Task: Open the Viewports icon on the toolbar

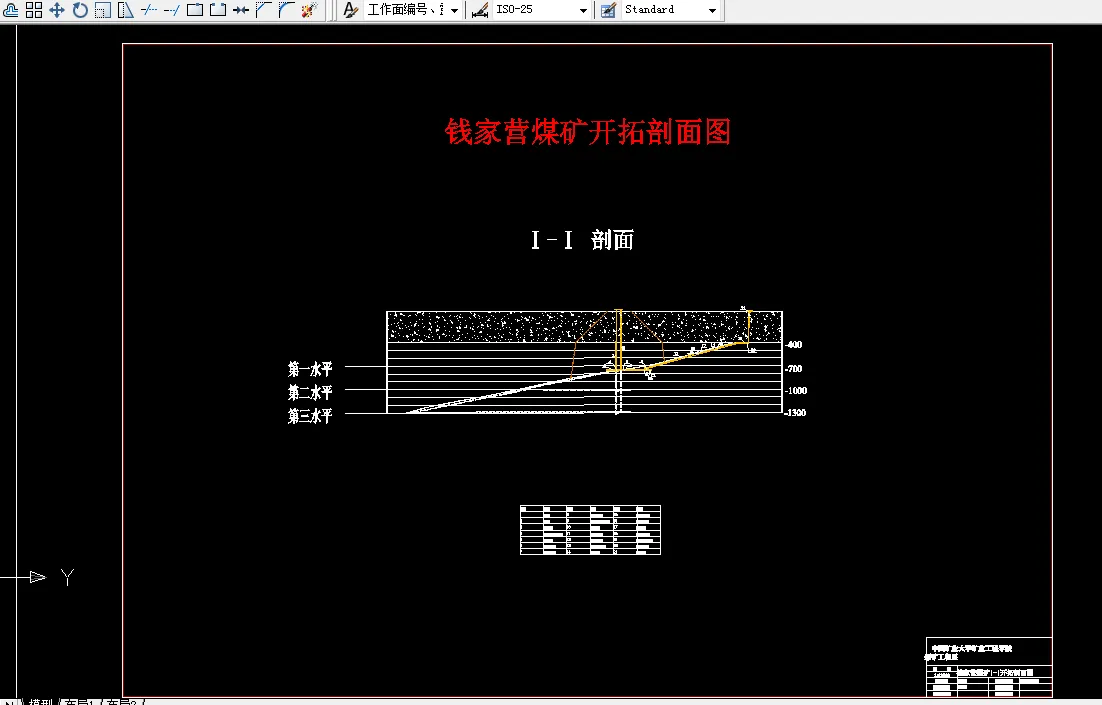Action: 33,9
